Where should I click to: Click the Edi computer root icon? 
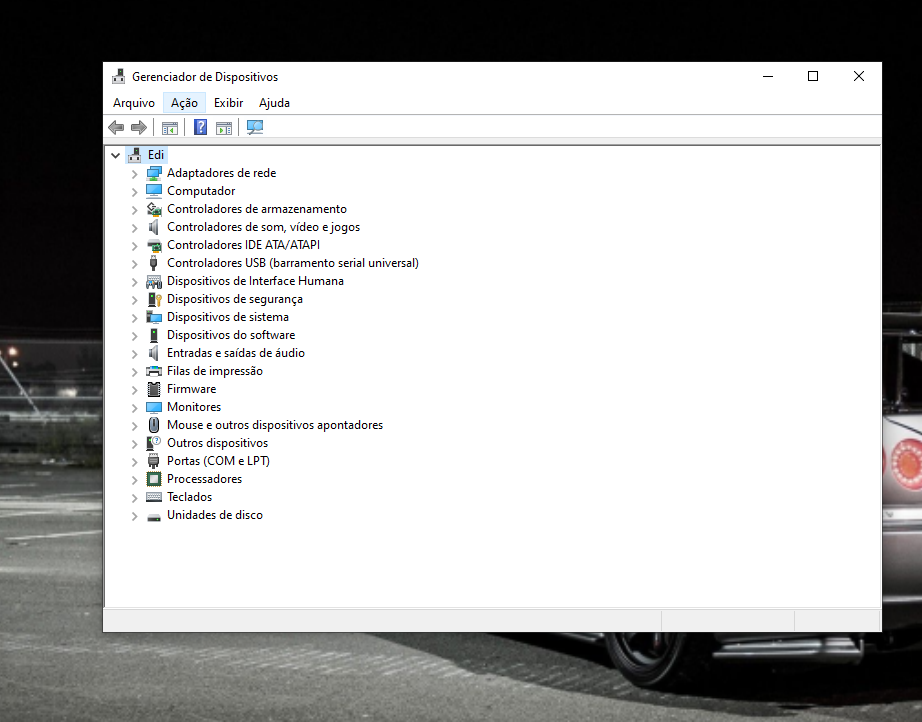point(135,155)
